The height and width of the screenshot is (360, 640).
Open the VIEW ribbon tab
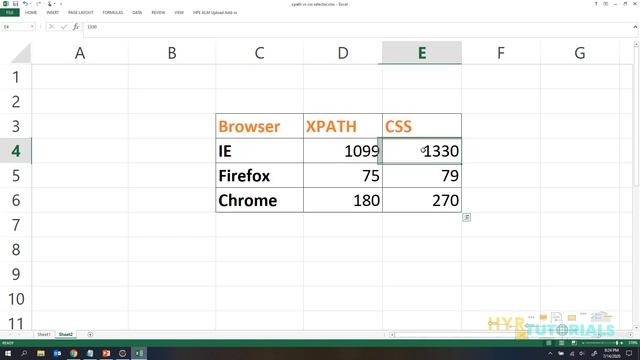[179, 13]
